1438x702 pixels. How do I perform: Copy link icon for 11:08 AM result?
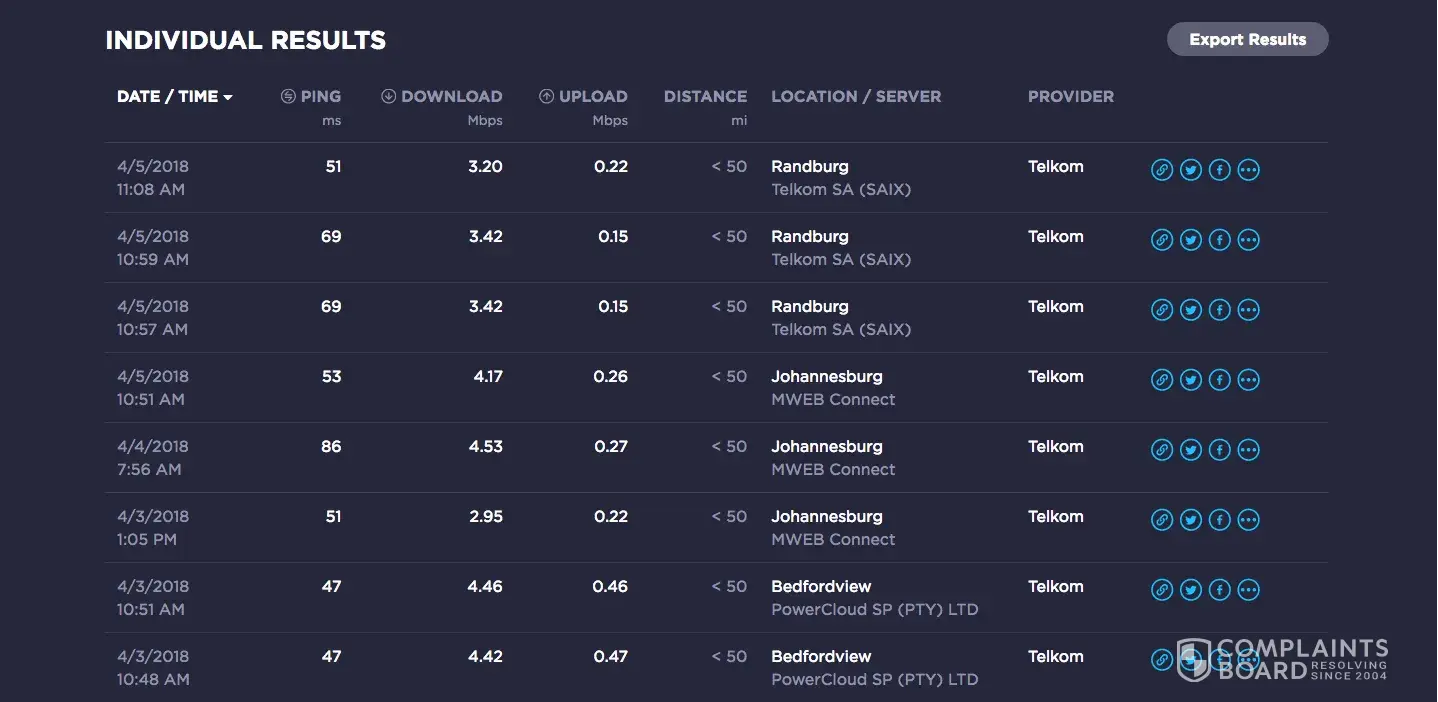point(1161,170)
